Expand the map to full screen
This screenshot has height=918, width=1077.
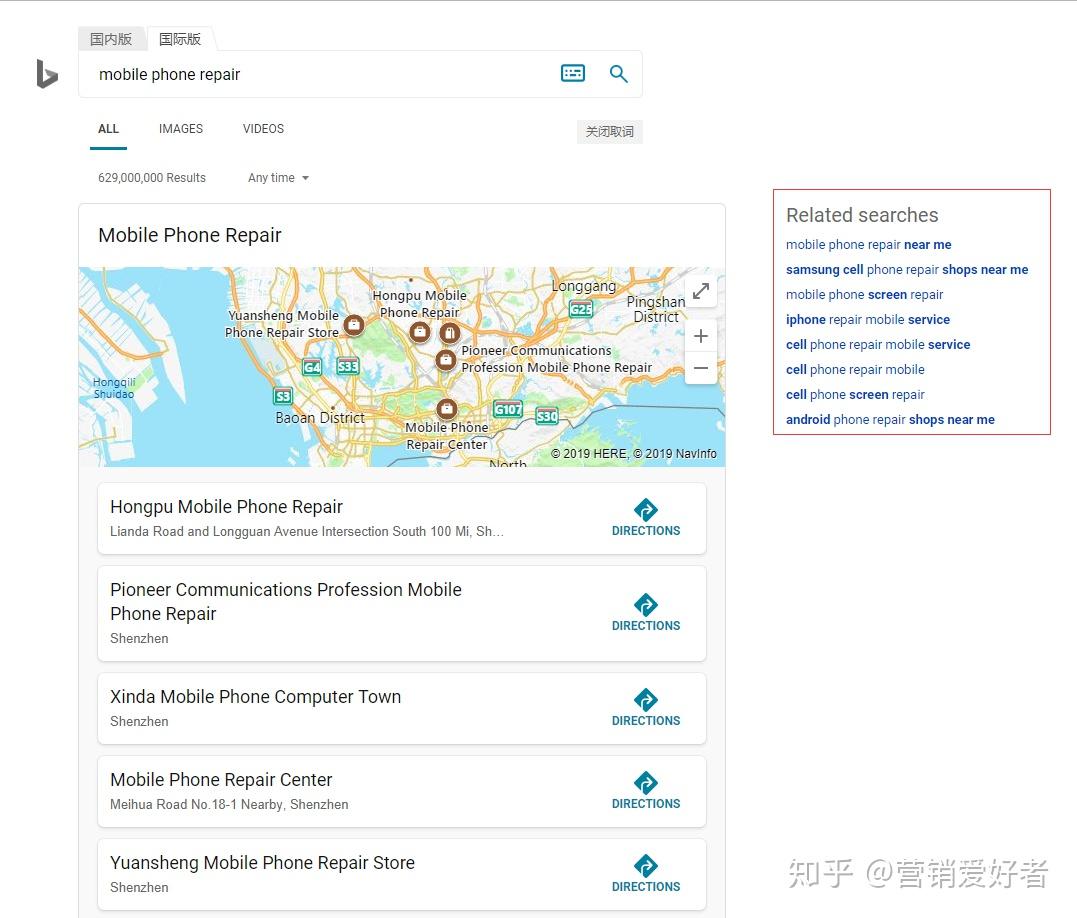[x=701, y=291]
